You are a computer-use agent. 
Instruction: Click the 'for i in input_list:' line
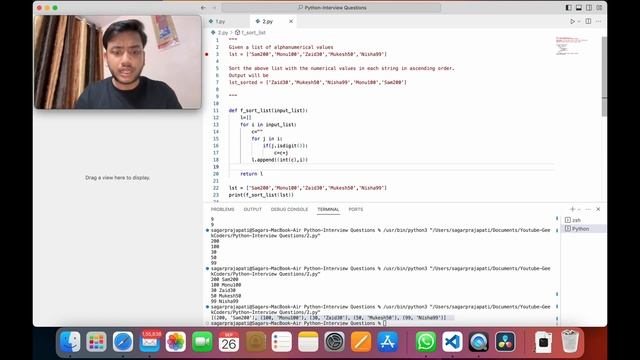click(x=268, y=125)
